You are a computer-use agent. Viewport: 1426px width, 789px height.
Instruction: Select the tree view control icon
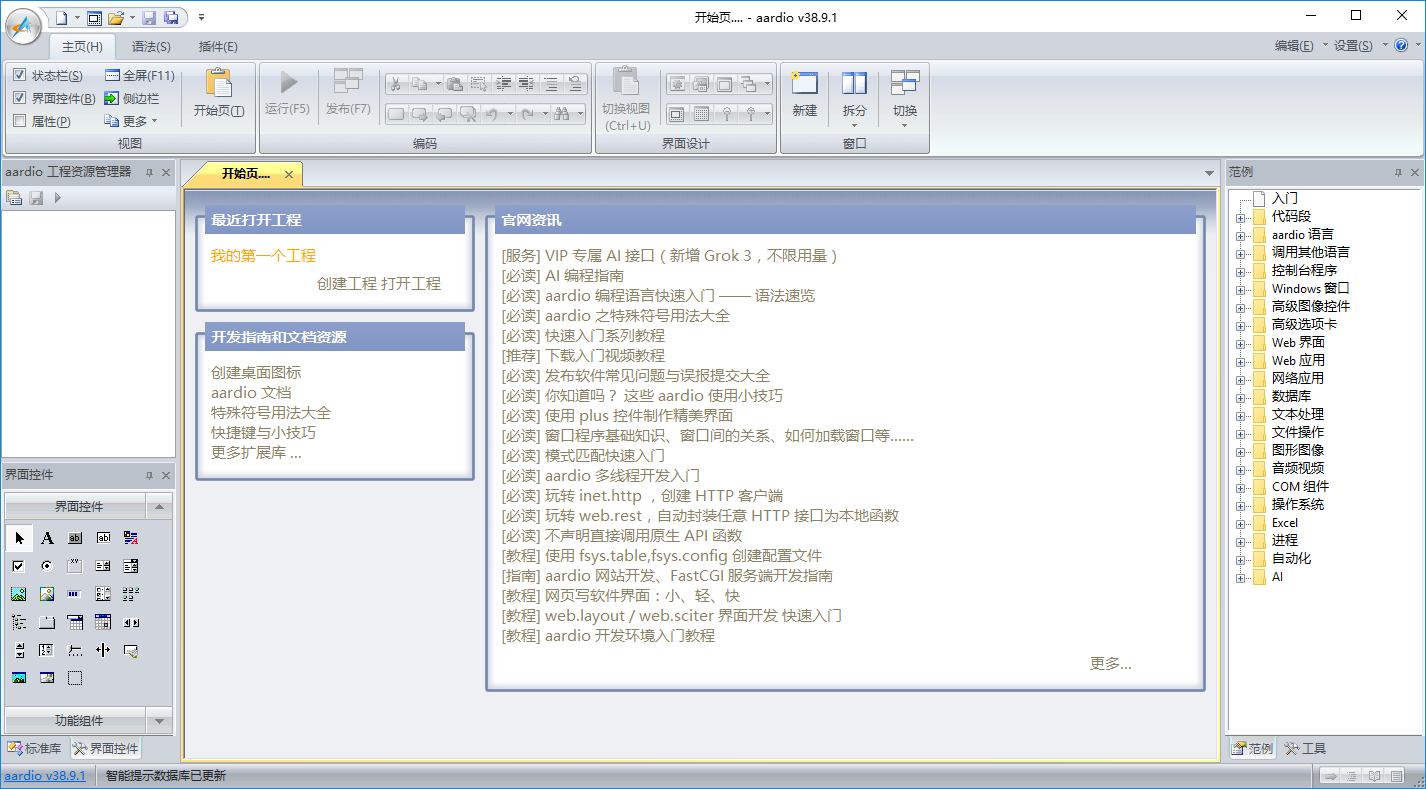click(x=19, y=622)
